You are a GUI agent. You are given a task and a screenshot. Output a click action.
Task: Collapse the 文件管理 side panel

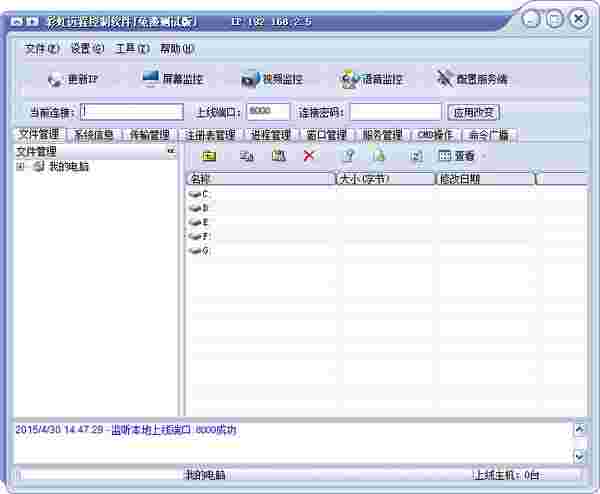[171, 151]
